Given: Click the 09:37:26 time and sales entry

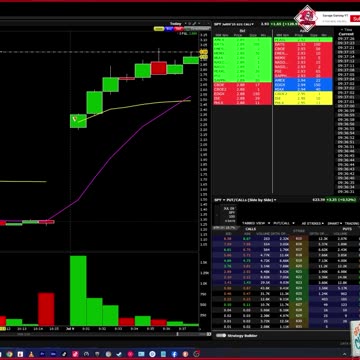Looking at the screenshot, I should click(x=346, y=39).
